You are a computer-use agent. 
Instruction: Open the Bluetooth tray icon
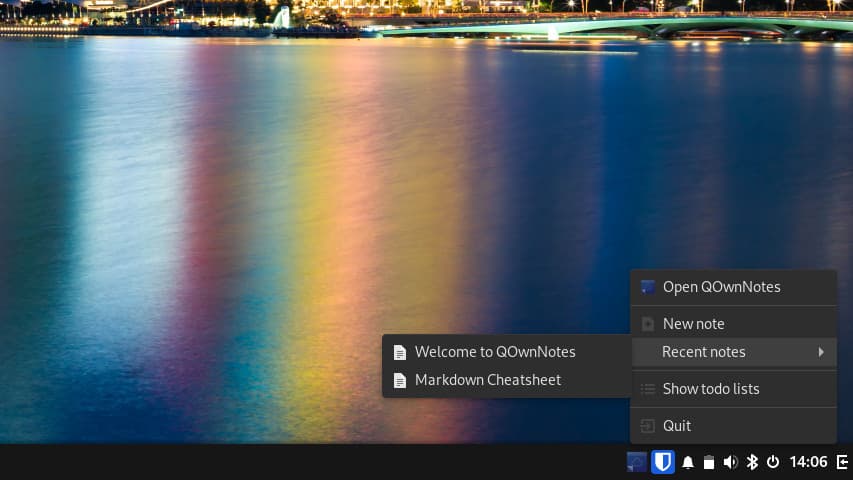tap(752, 462)
